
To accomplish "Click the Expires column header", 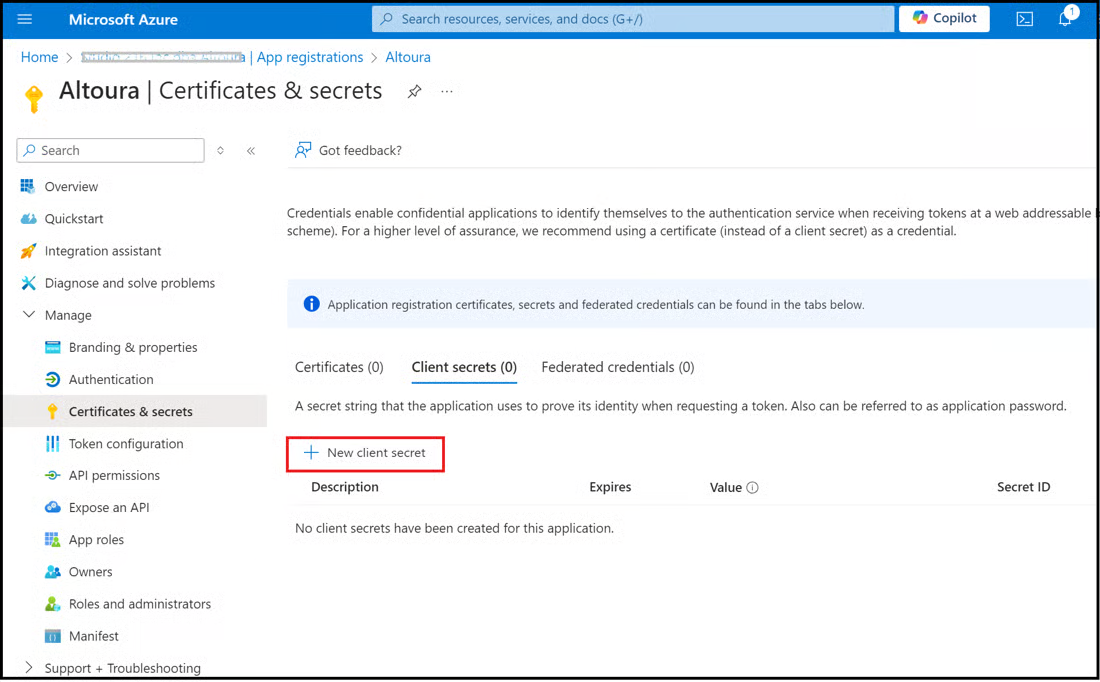I will (x=610, y=487).
